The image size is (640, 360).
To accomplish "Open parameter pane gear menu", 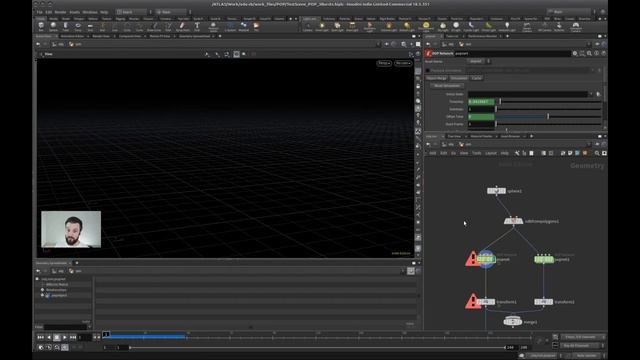I will (575, 53).
